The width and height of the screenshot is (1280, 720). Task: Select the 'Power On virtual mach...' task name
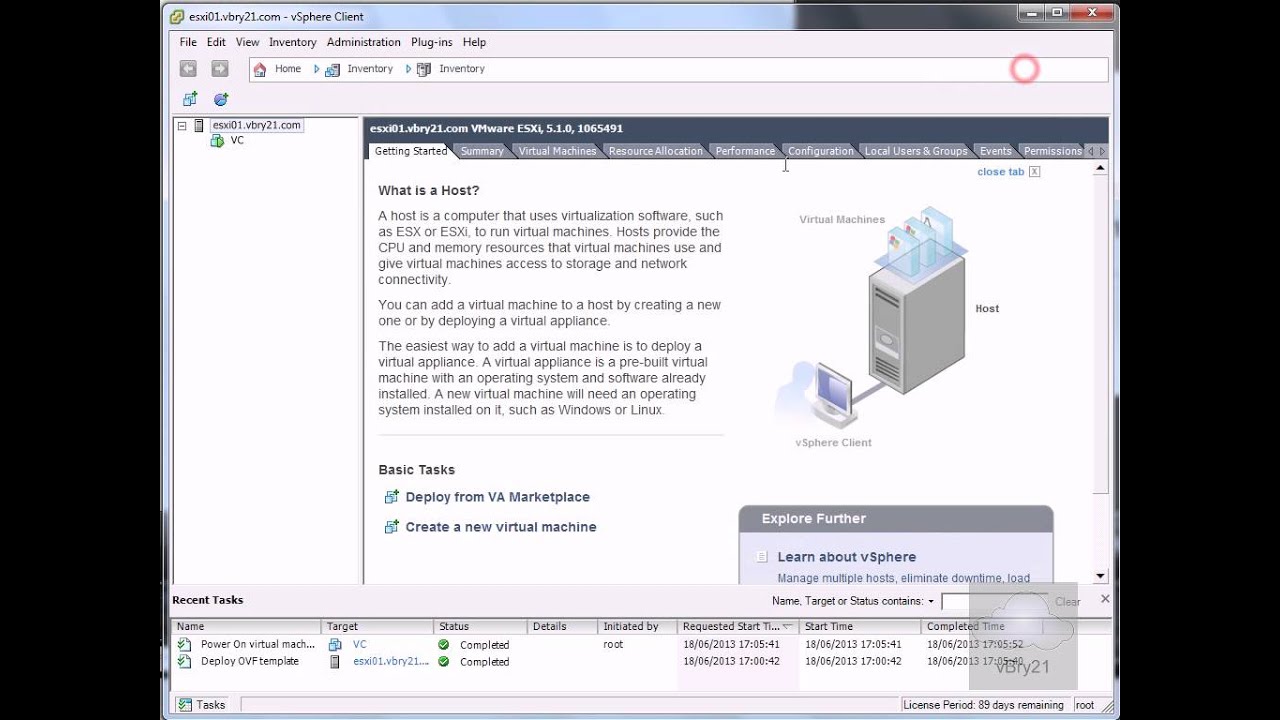tap(258, 645)
